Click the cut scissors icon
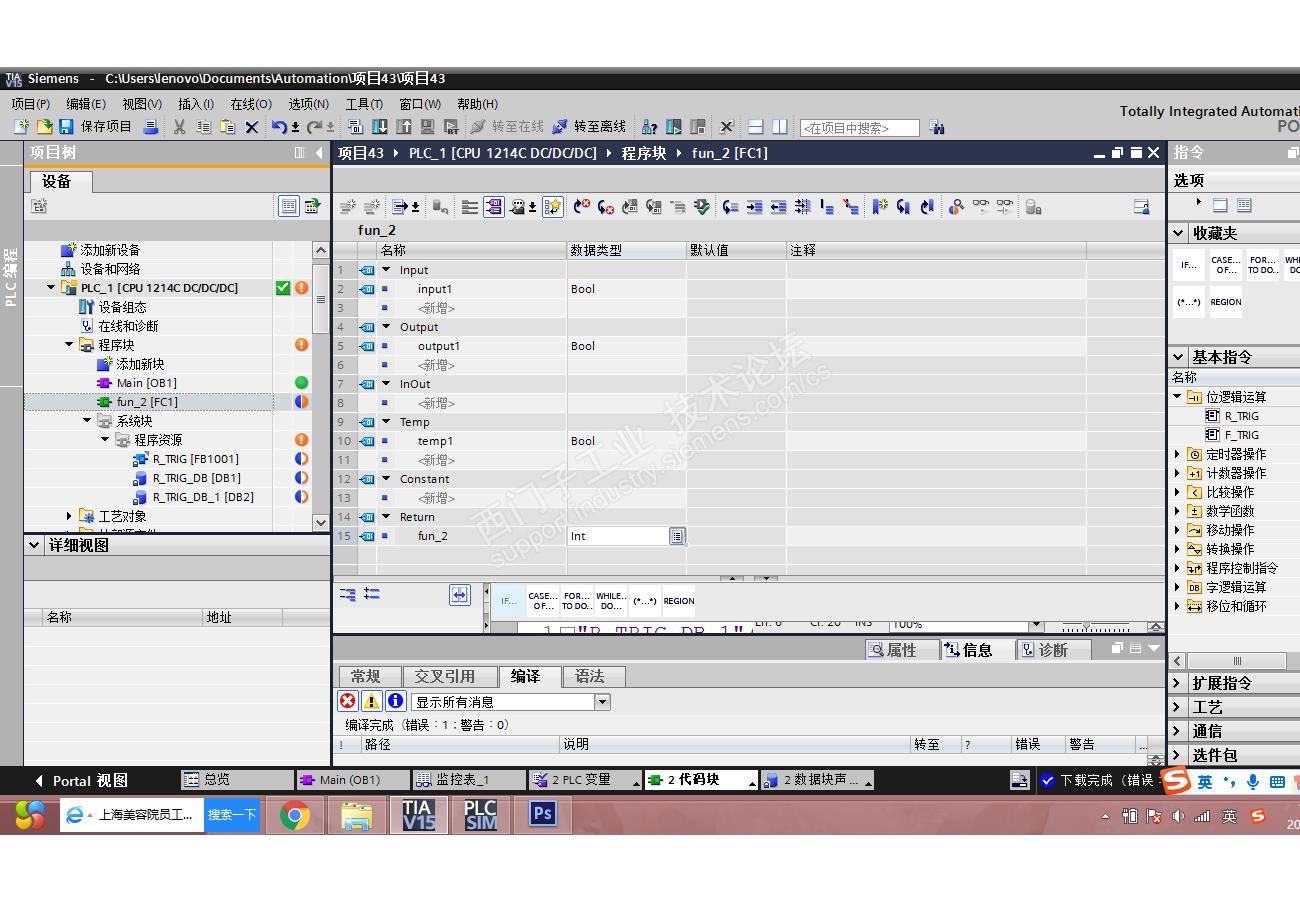Image resolution: width=1300 pixels, height=900 pixels. point(179,127)
